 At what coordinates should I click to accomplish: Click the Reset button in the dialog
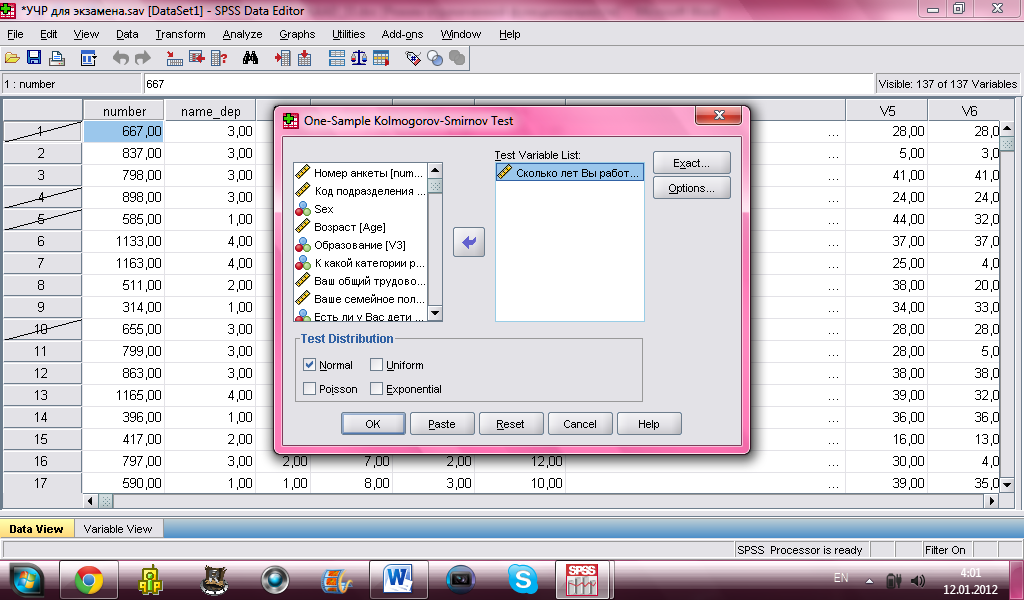tap(511, 424)
